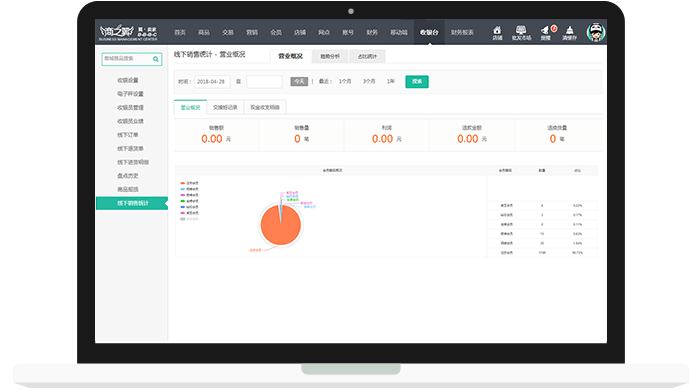Select the 营业概况 tab beside page title
The width and height of the screenshot is (700, 390).
tap(290, 56)
